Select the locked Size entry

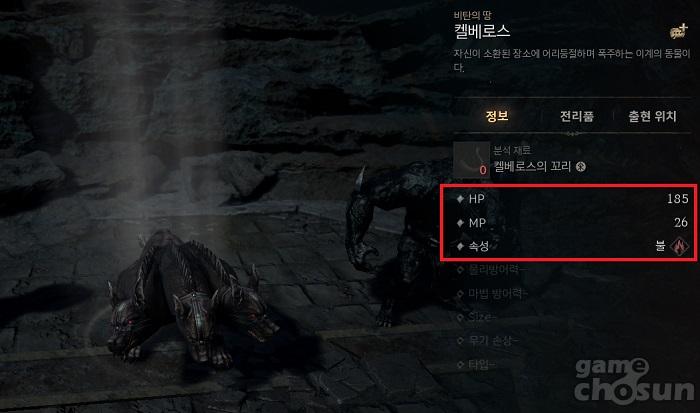[477, 317]
